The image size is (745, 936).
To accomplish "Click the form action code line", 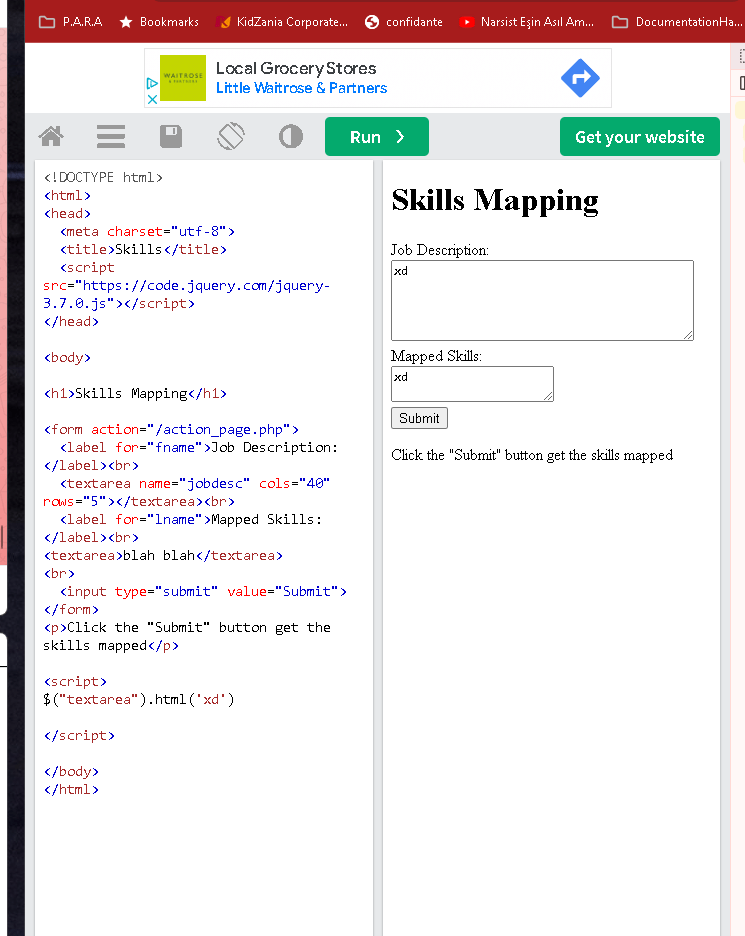I will point(171,429).
